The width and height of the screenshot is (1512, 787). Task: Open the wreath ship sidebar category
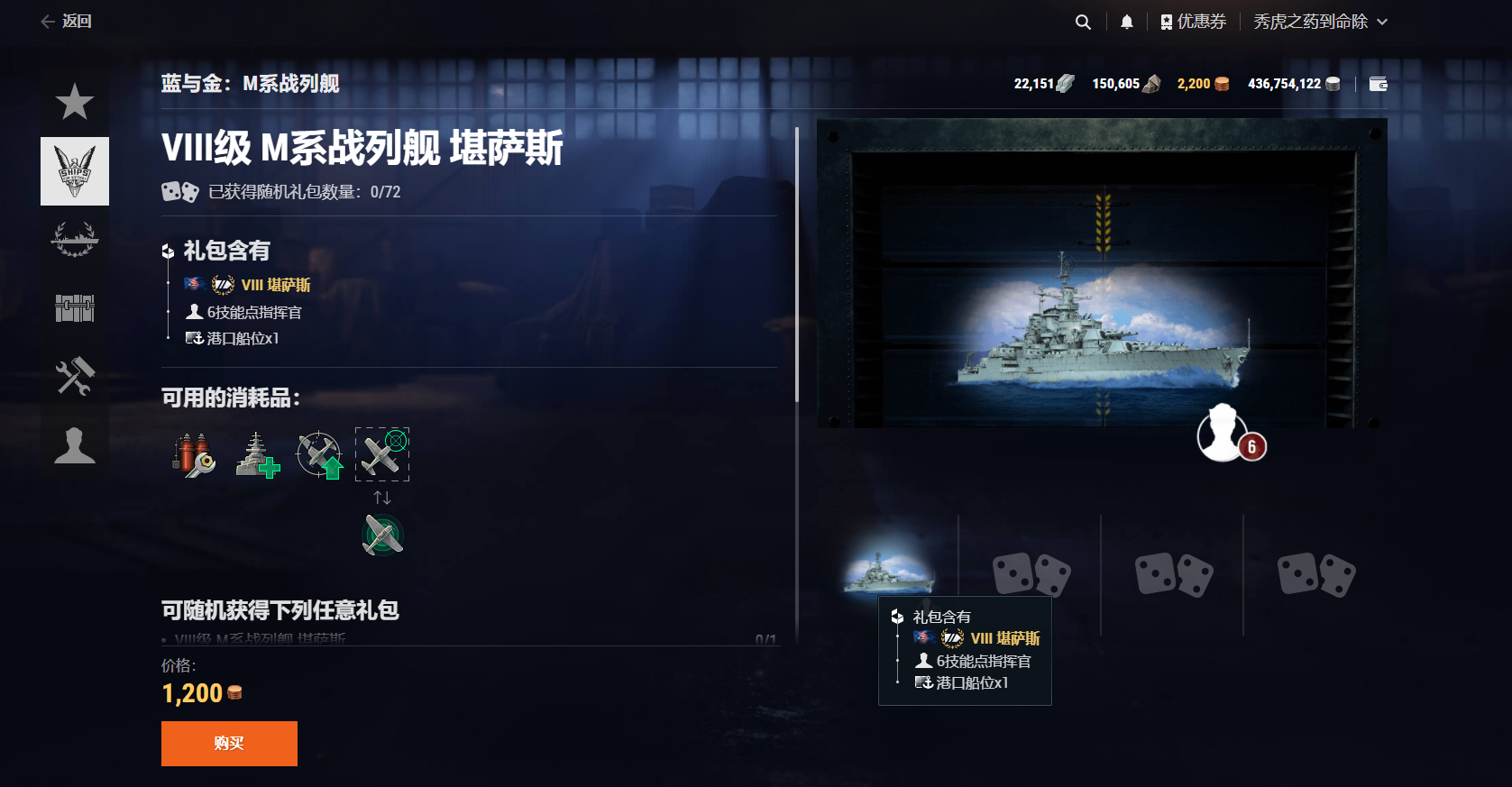(75, 240)
